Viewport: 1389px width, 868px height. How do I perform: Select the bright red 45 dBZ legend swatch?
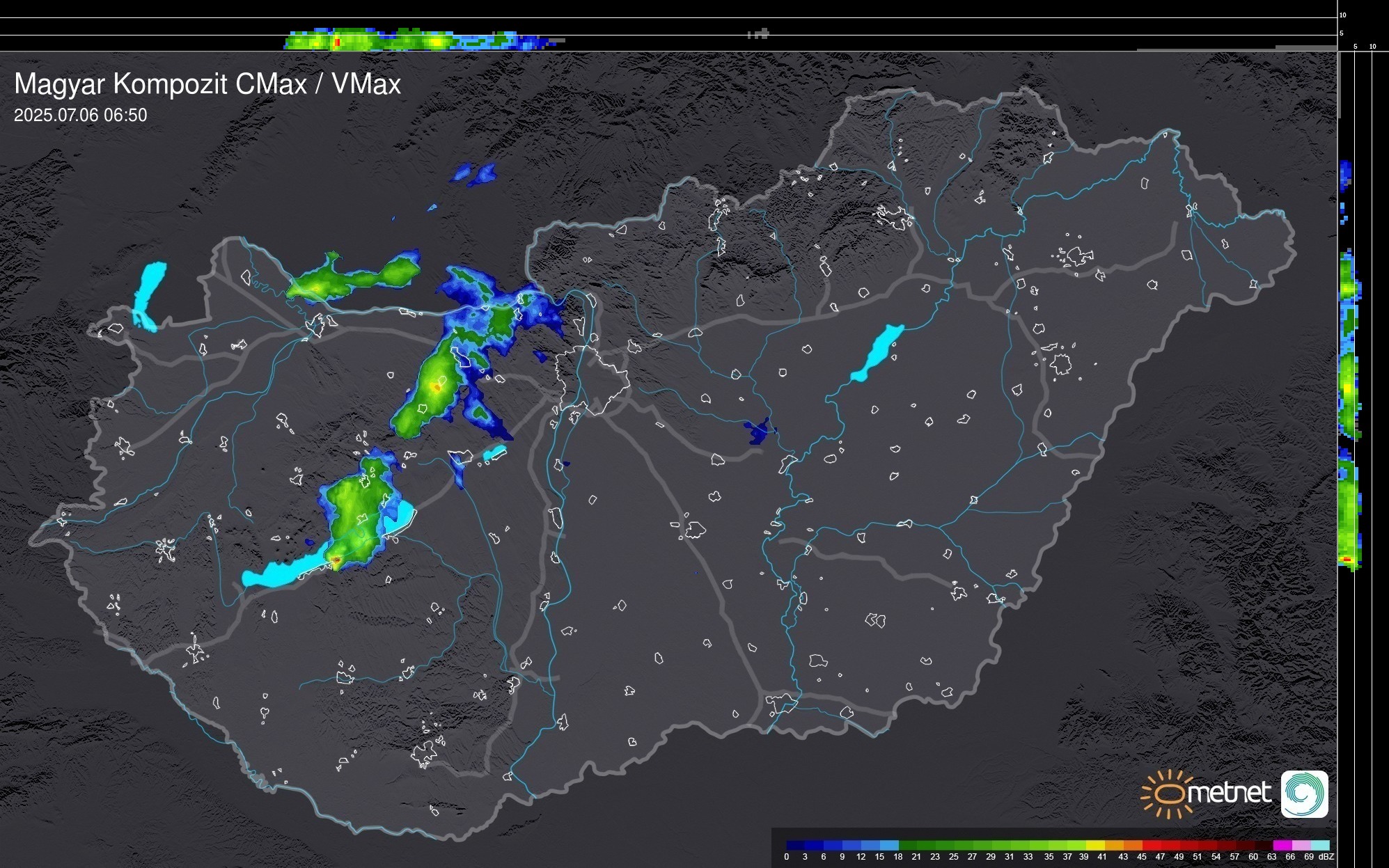pyautogui.click(x=1151, y=846)
